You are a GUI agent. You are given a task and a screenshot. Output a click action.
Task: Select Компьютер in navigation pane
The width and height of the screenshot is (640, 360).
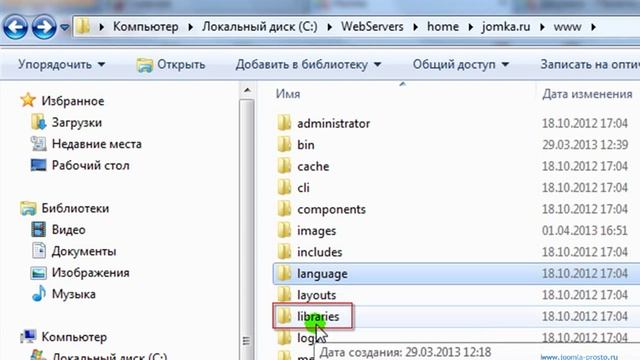(74, 337)
